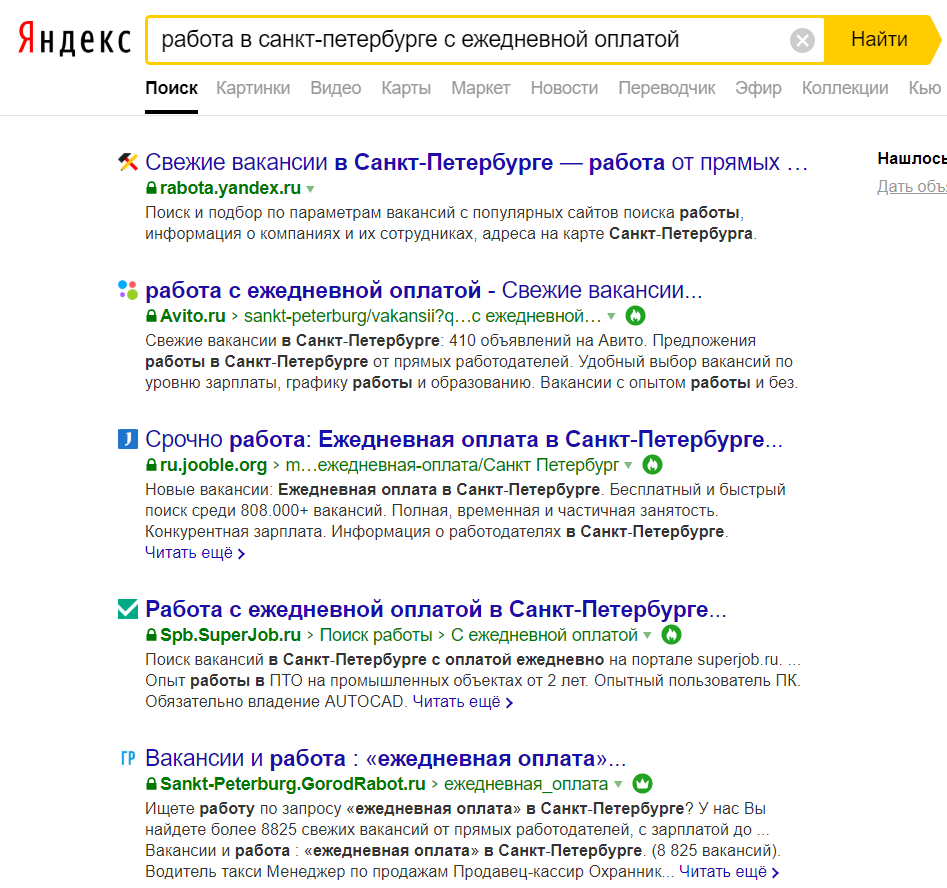Screen dimensions: 947x888
Task: Click the Jooble blue J favicon
Action: pyautogui.click(x=127, y=439)
